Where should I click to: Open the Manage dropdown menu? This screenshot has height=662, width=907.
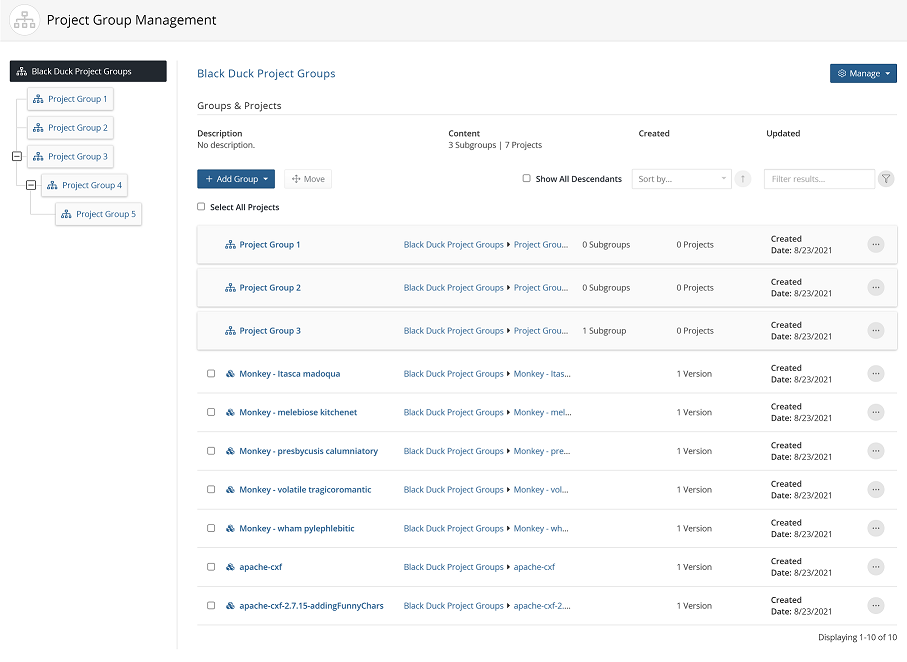pos(863,73)
